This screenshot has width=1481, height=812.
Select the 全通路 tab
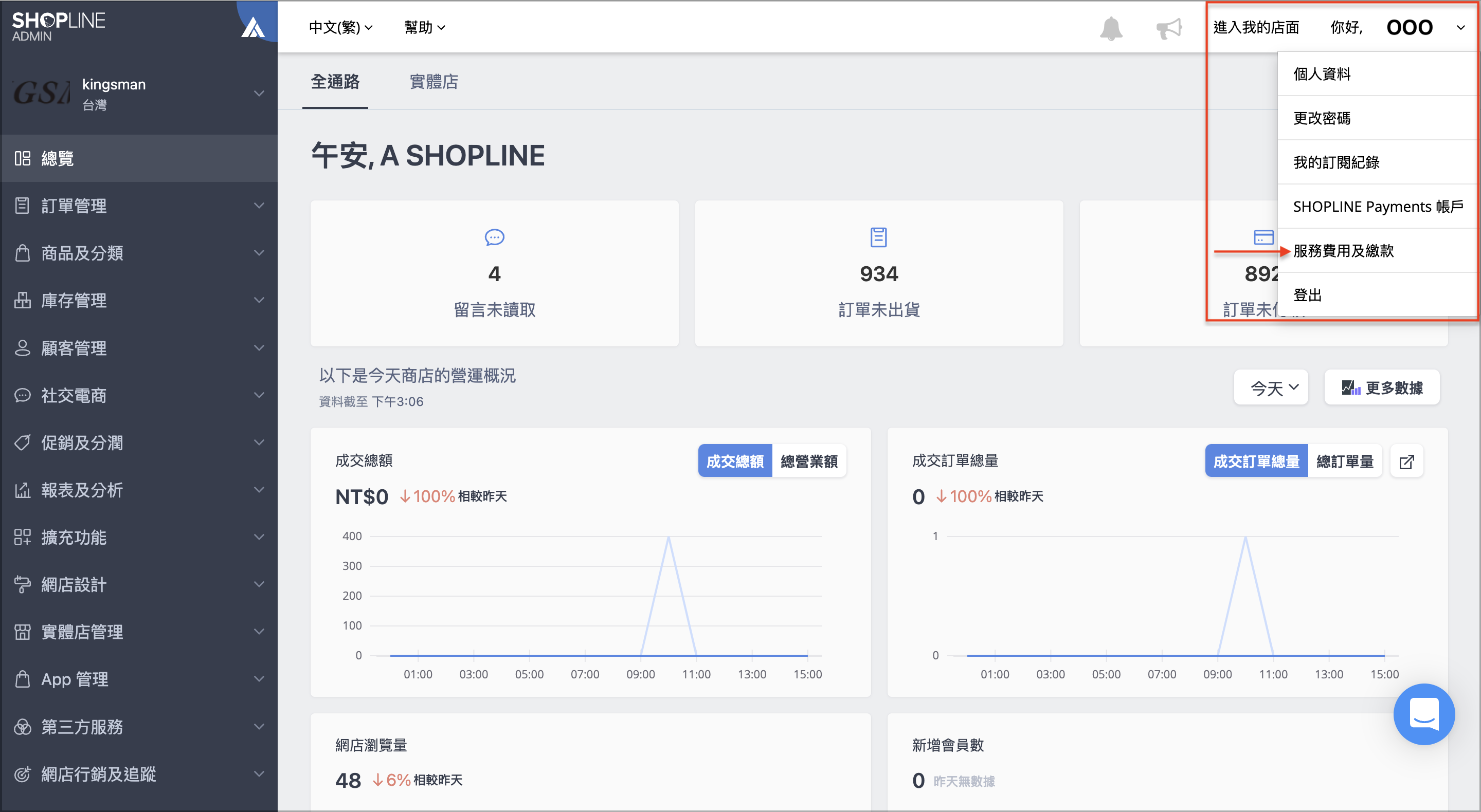335,82
